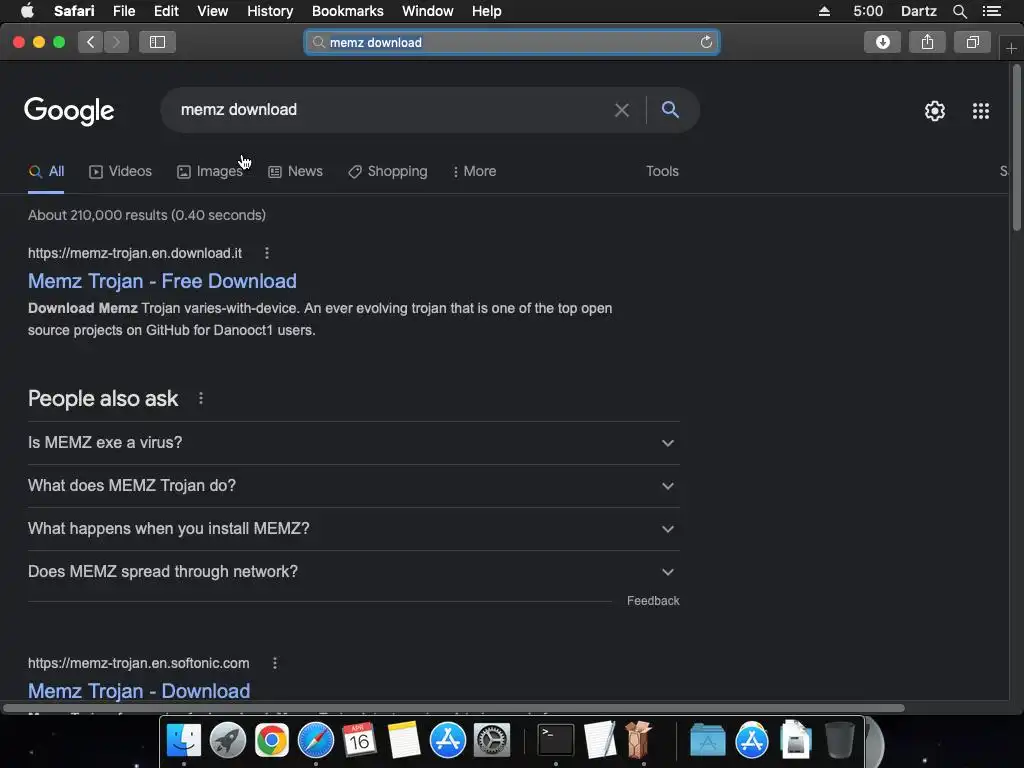This screenshot has width=1024, height=768.
Task: Reload the page with the refresh icon
Action: 706,42
